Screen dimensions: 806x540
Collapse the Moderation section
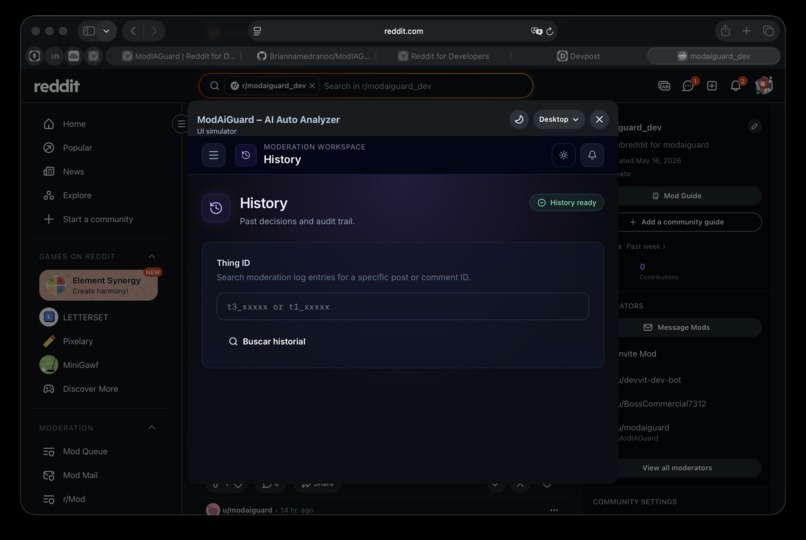point(152,427)
